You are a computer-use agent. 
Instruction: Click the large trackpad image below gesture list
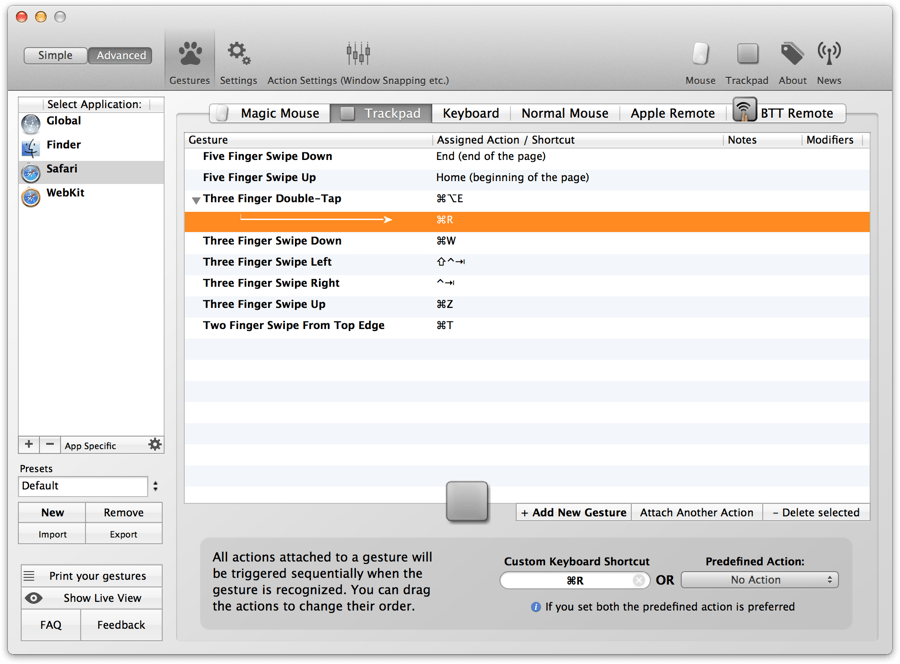coord(467,502)
